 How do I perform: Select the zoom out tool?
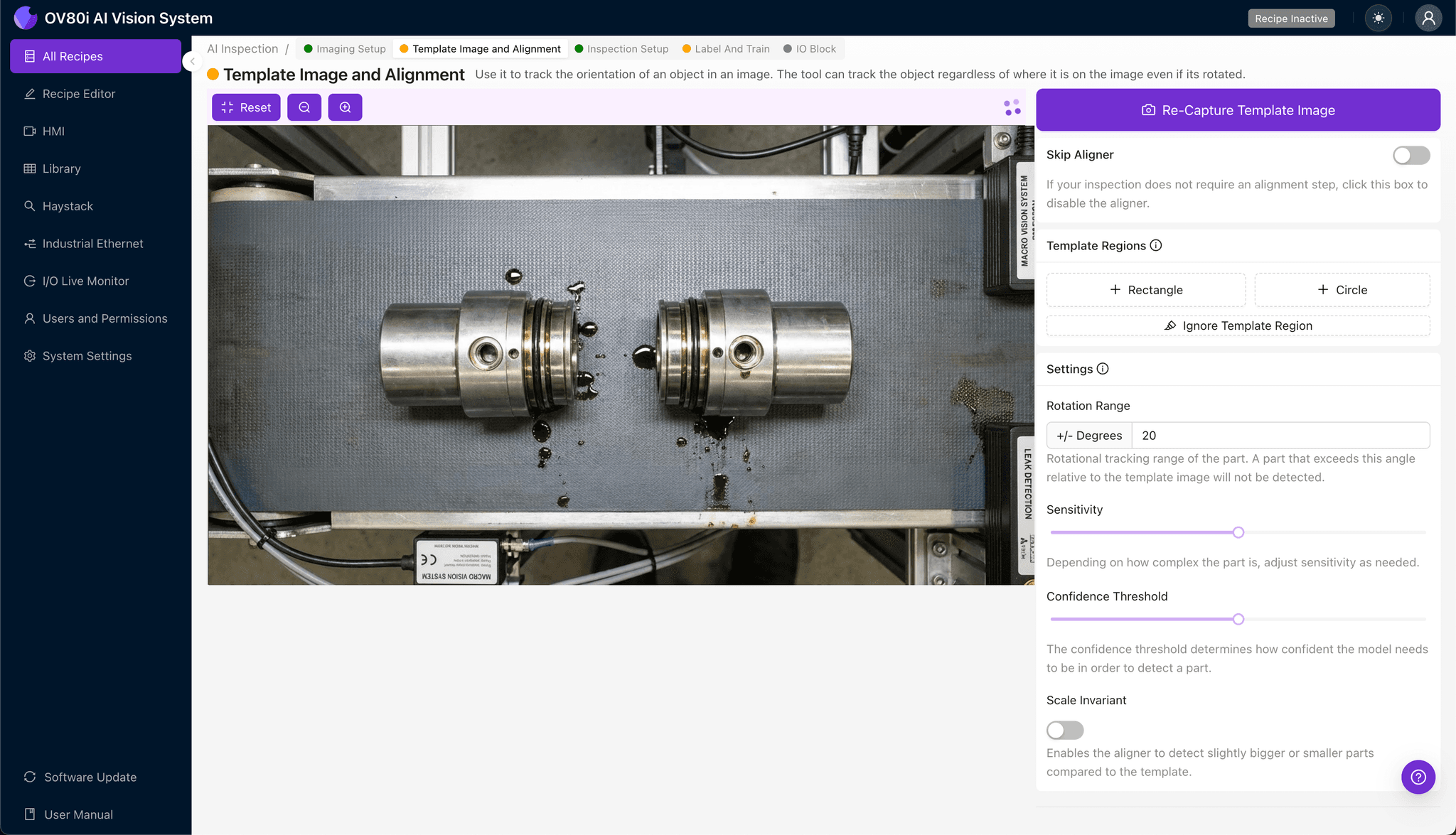(x=304, y=107)
